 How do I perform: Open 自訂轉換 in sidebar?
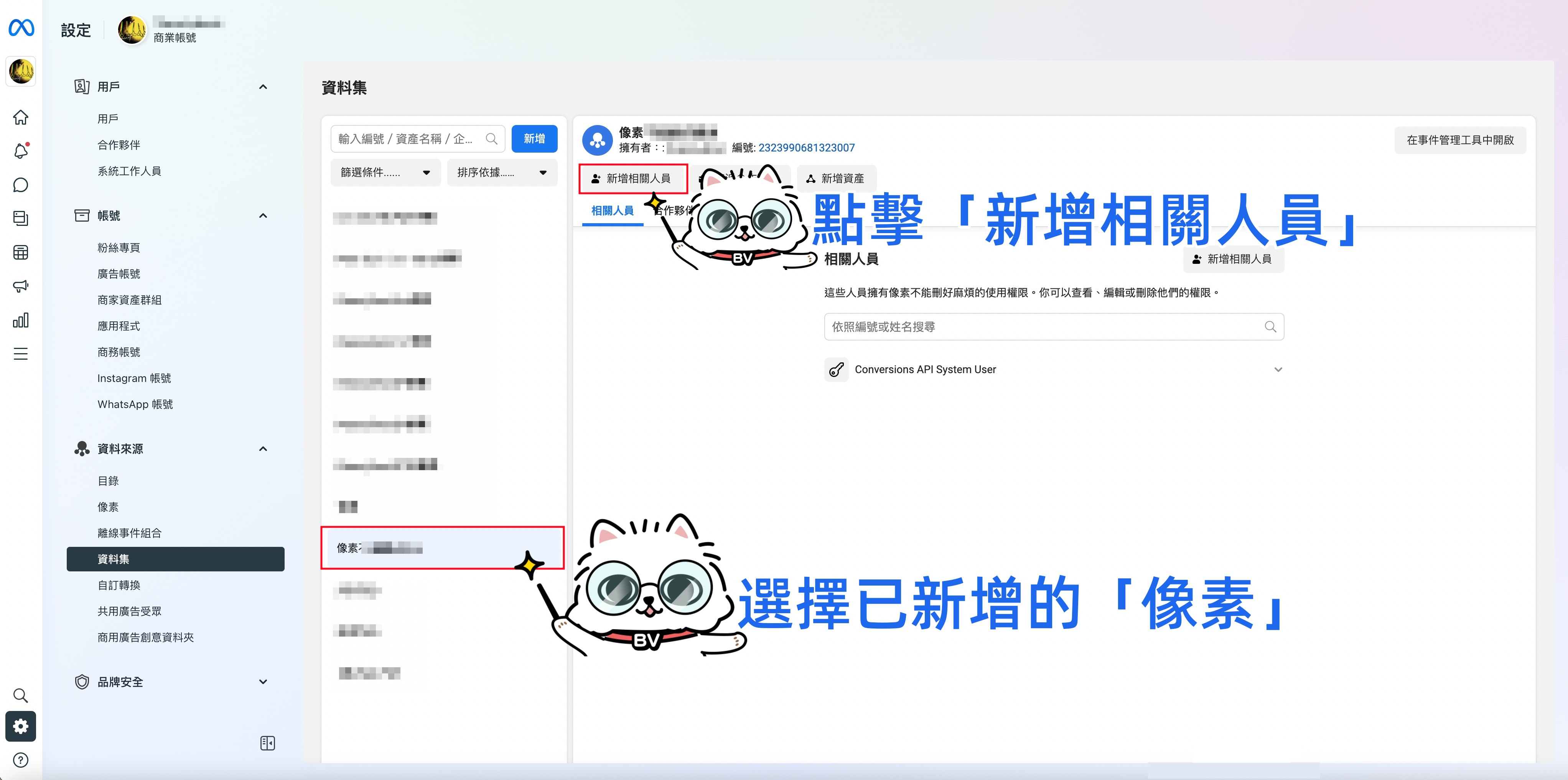coord(119,585)
